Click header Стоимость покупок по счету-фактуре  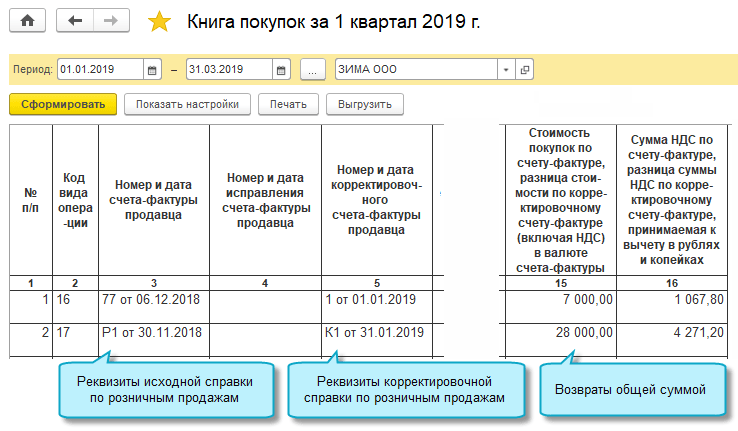[x=561, y=200]
